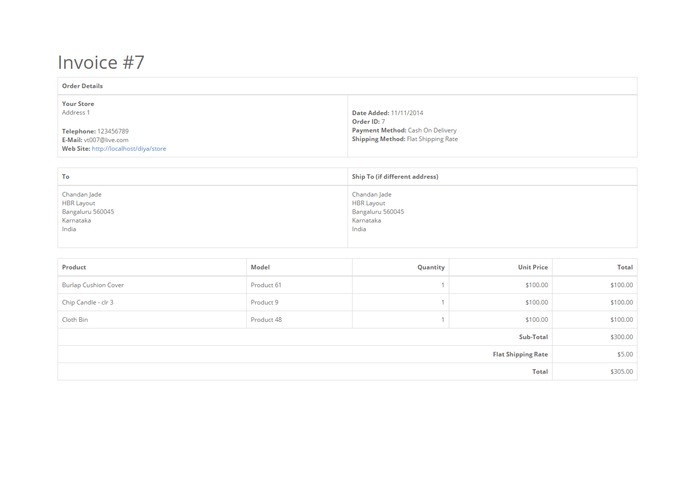Select the $5.00 shipping value

tap(625, 354)
